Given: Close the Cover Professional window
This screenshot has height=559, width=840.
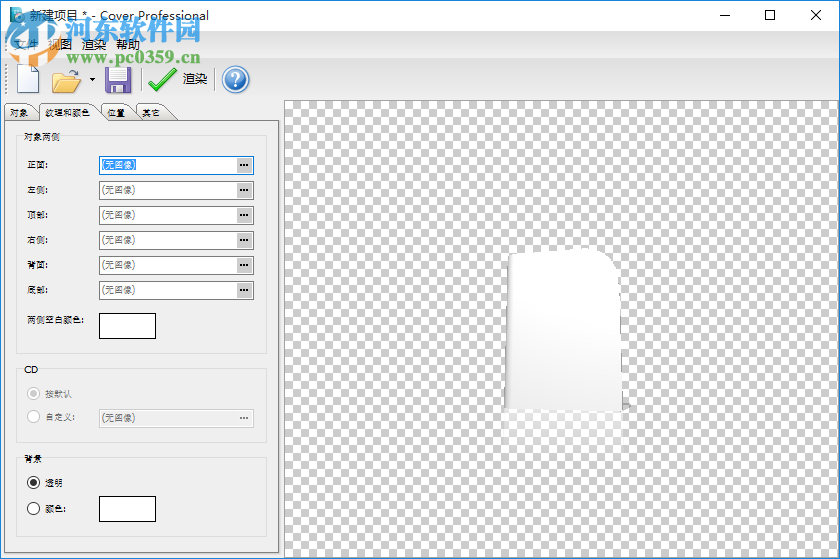Looking at the screenshot, I should (x=815, y=15).
